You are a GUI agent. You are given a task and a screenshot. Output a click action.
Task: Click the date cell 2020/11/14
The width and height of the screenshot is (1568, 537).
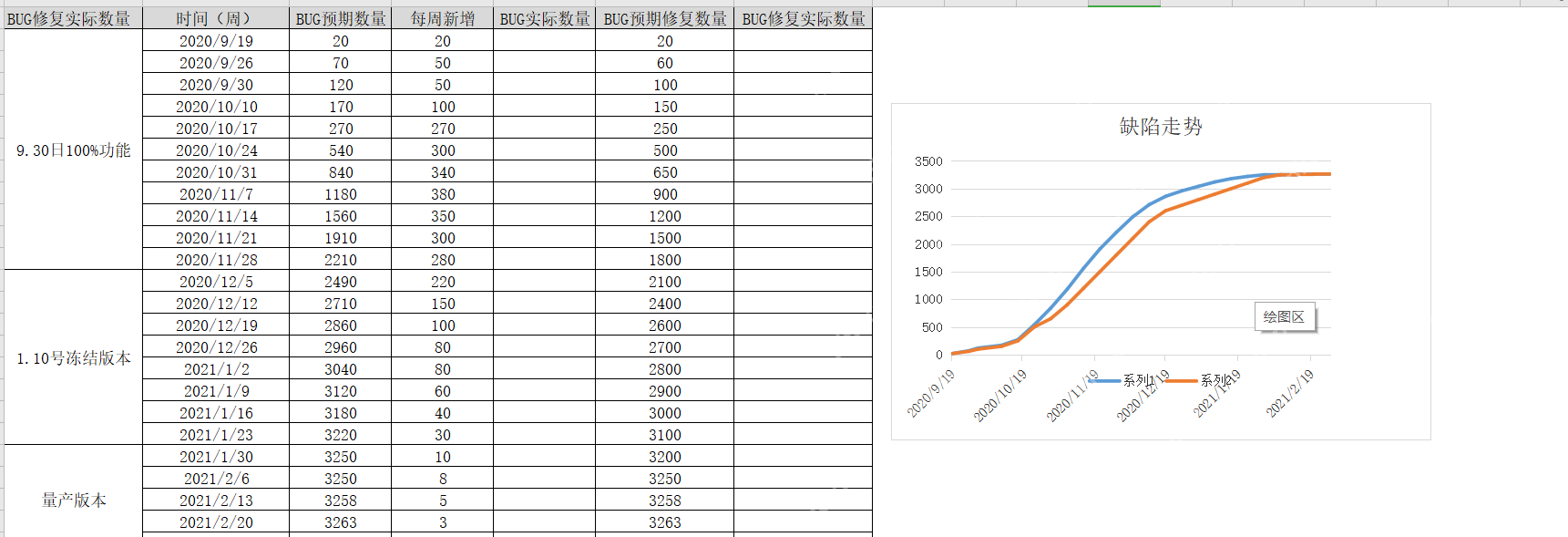(x=216, y=216)
